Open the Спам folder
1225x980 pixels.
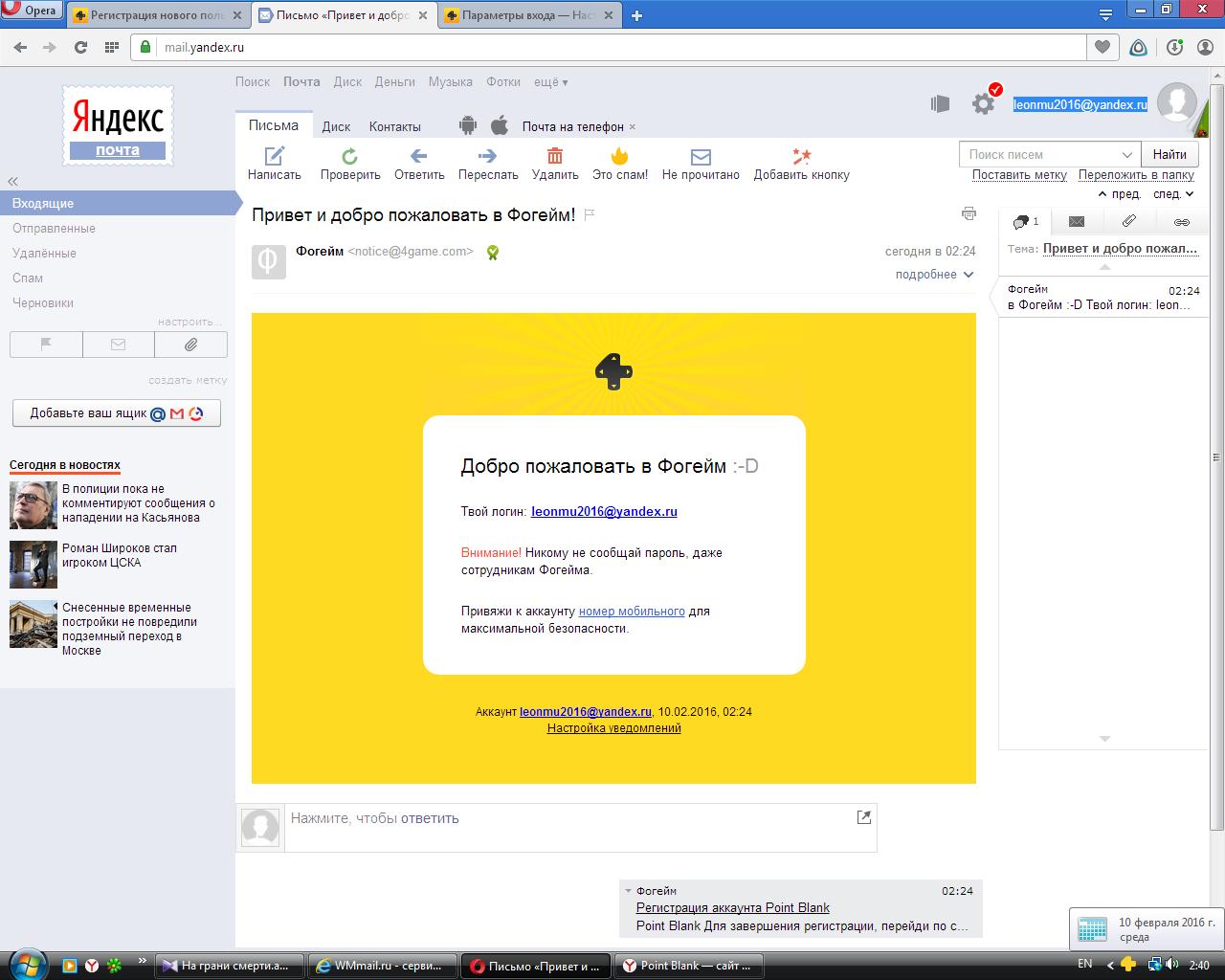(x=28, y=278)
